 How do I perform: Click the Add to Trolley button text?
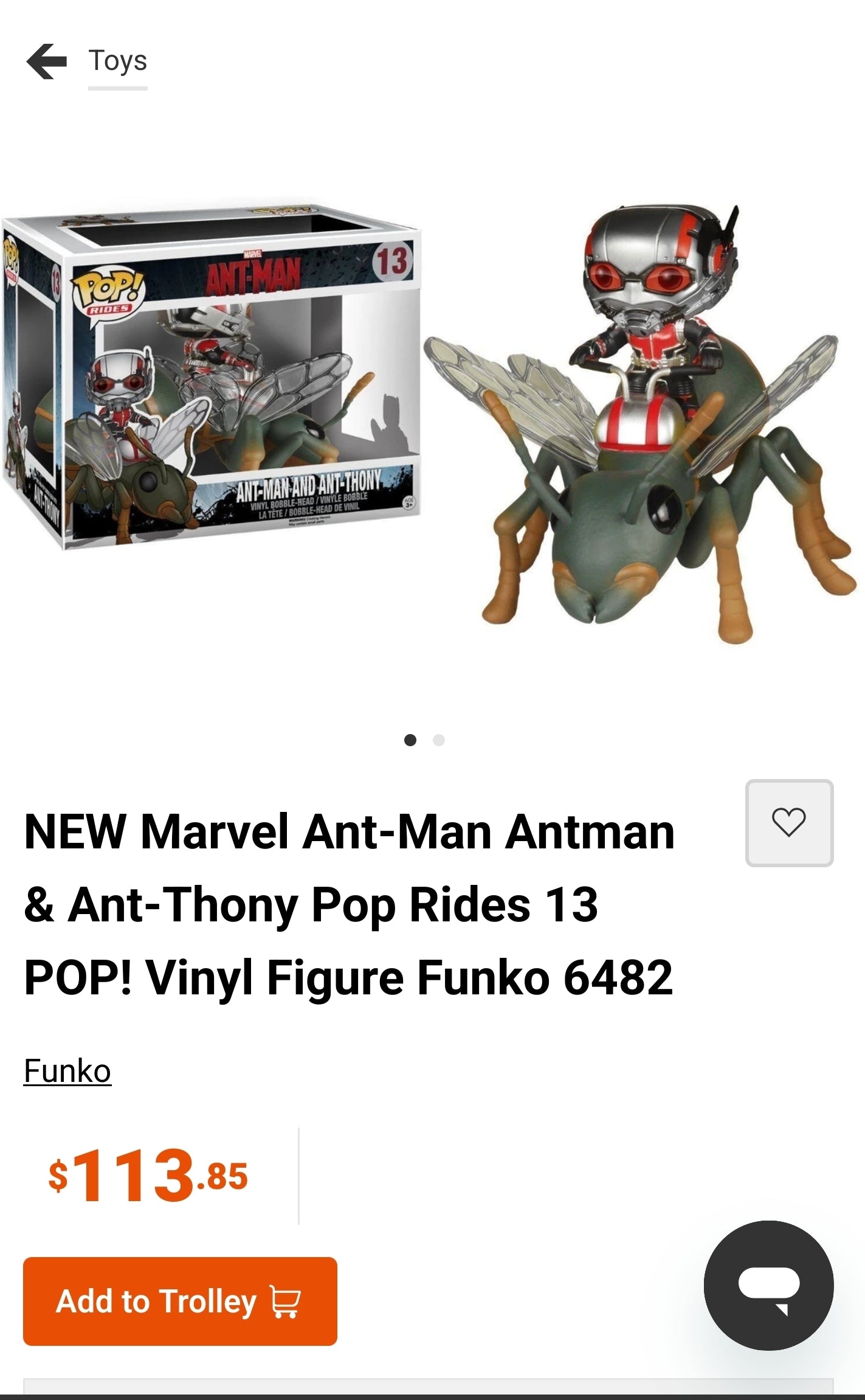[x=156, y=1302]
